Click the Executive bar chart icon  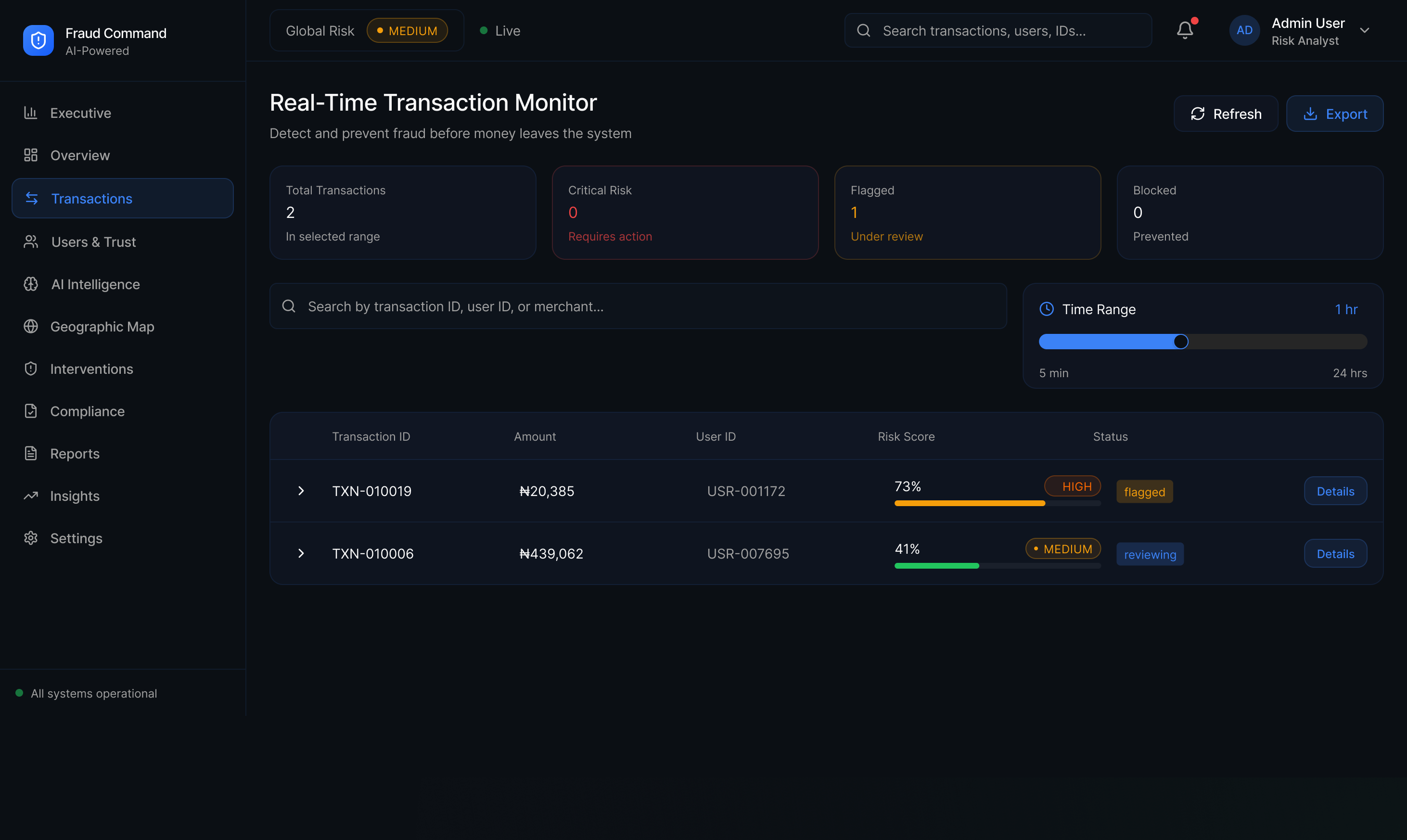[x=31, y=113]
